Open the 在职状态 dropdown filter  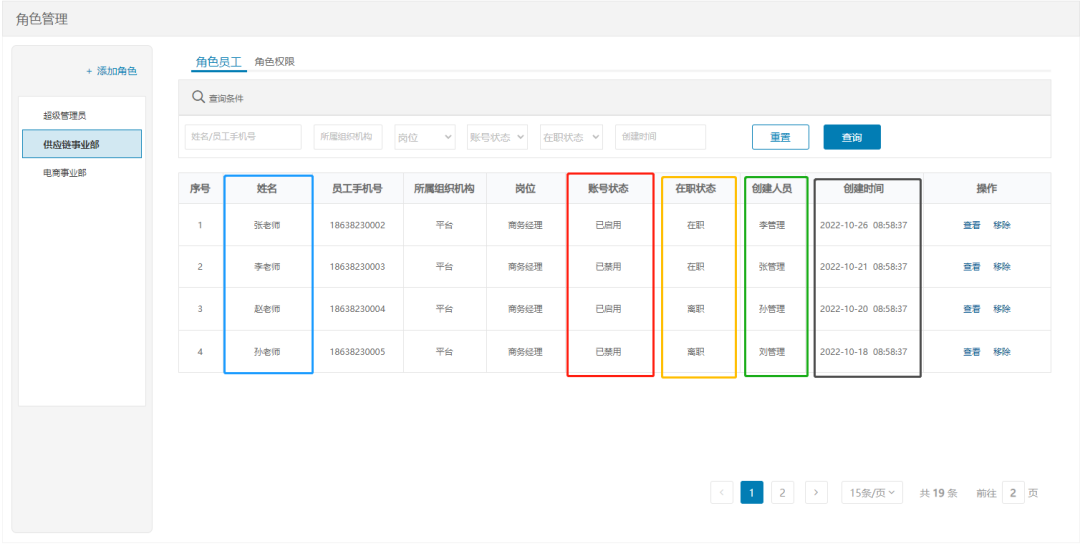[571, 137]
